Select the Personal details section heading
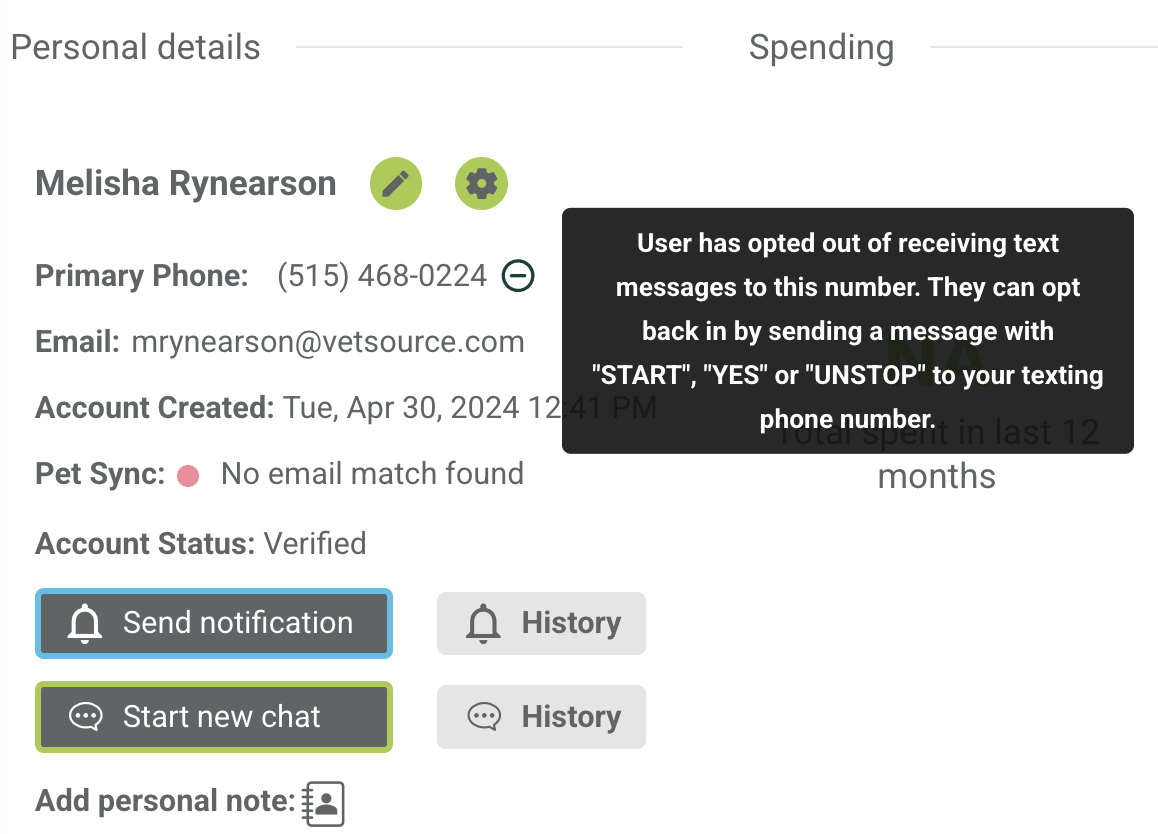The width and height of the screenshot is (1158, 834). click(x=136, y=48)
